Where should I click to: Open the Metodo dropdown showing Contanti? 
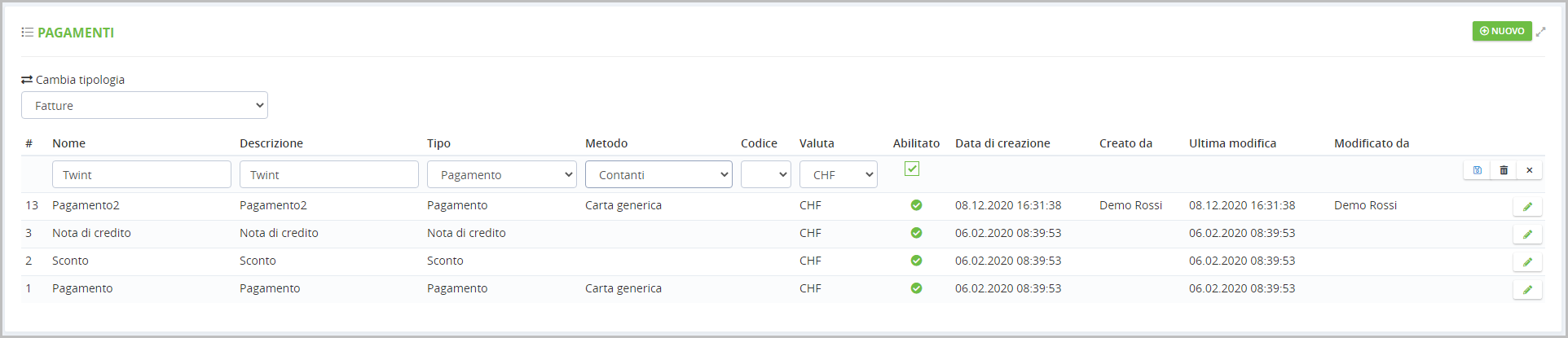658,174
